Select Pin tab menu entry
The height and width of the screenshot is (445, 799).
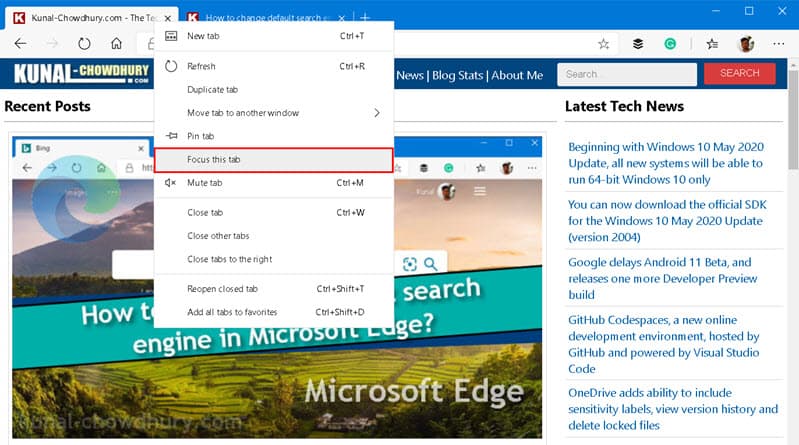point(274,136)
